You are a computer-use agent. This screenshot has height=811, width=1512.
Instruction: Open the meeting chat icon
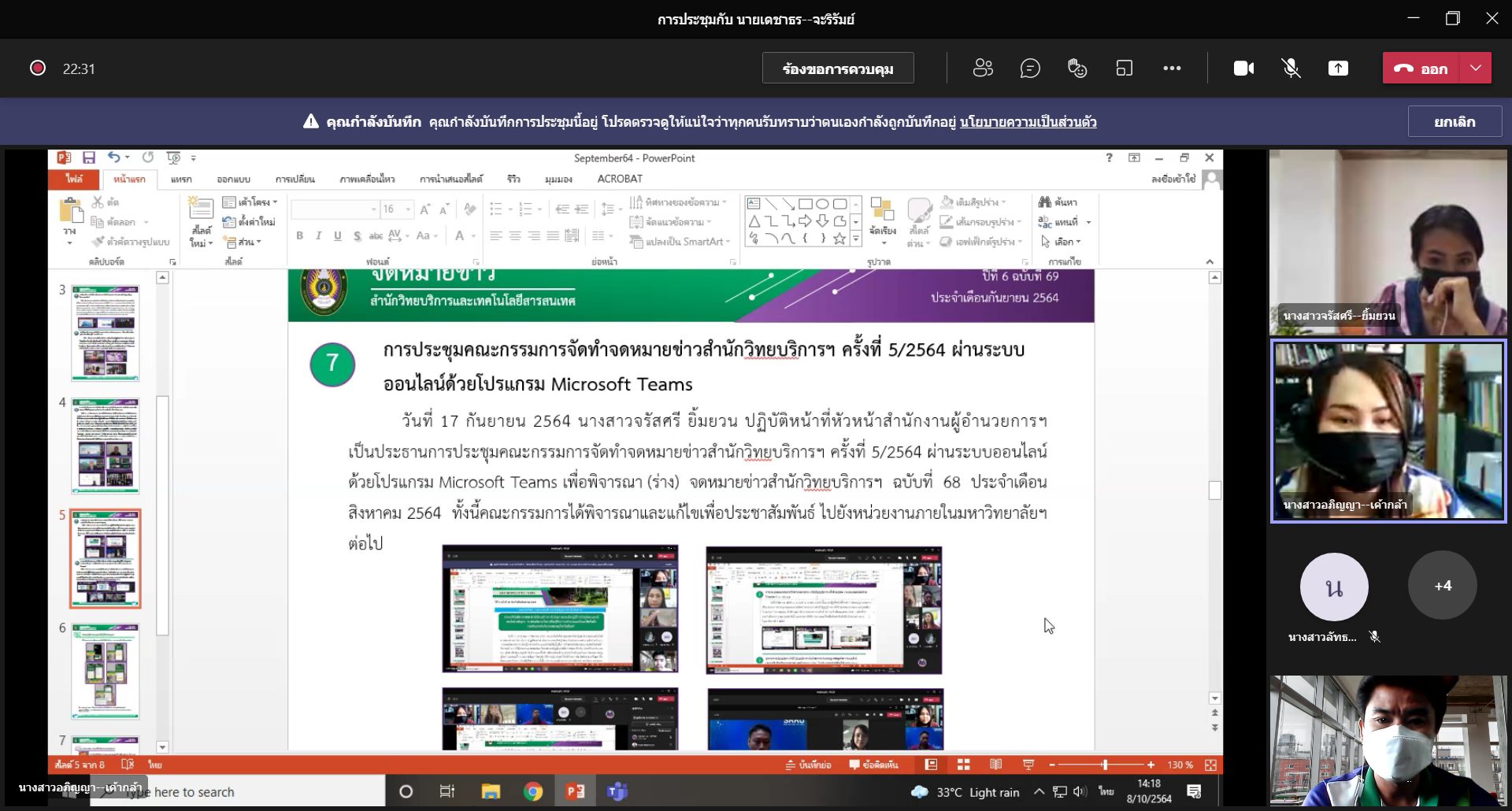(x=1030, y=69)
